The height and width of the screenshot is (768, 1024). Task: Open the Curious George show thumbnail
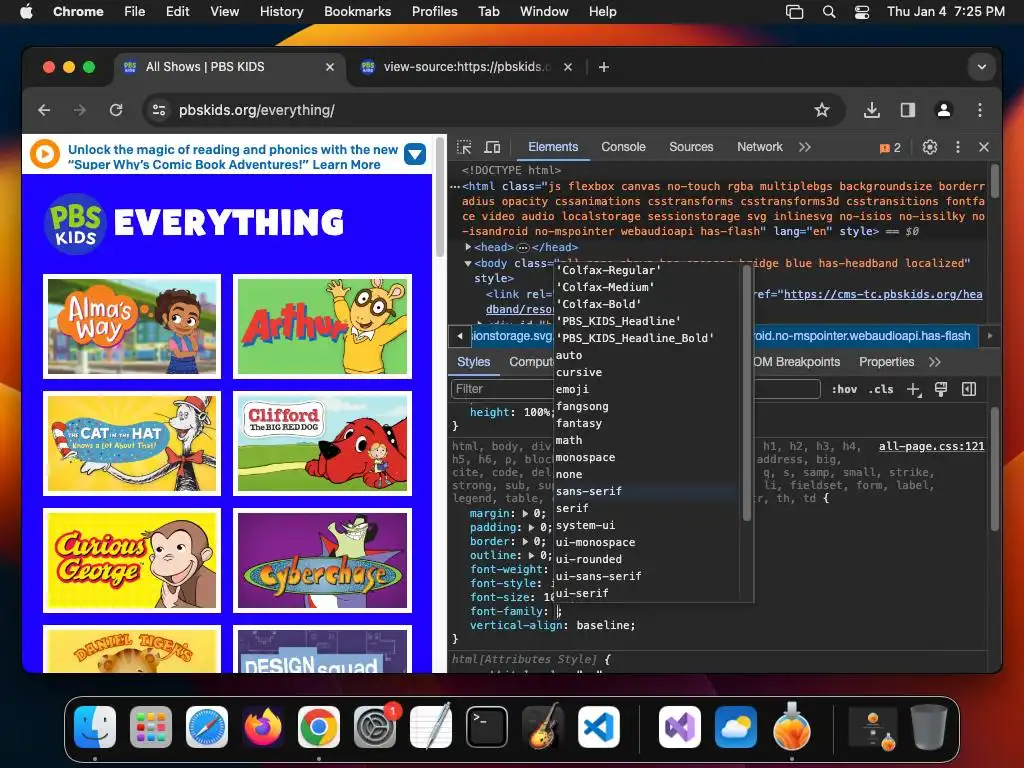point(132,560)
